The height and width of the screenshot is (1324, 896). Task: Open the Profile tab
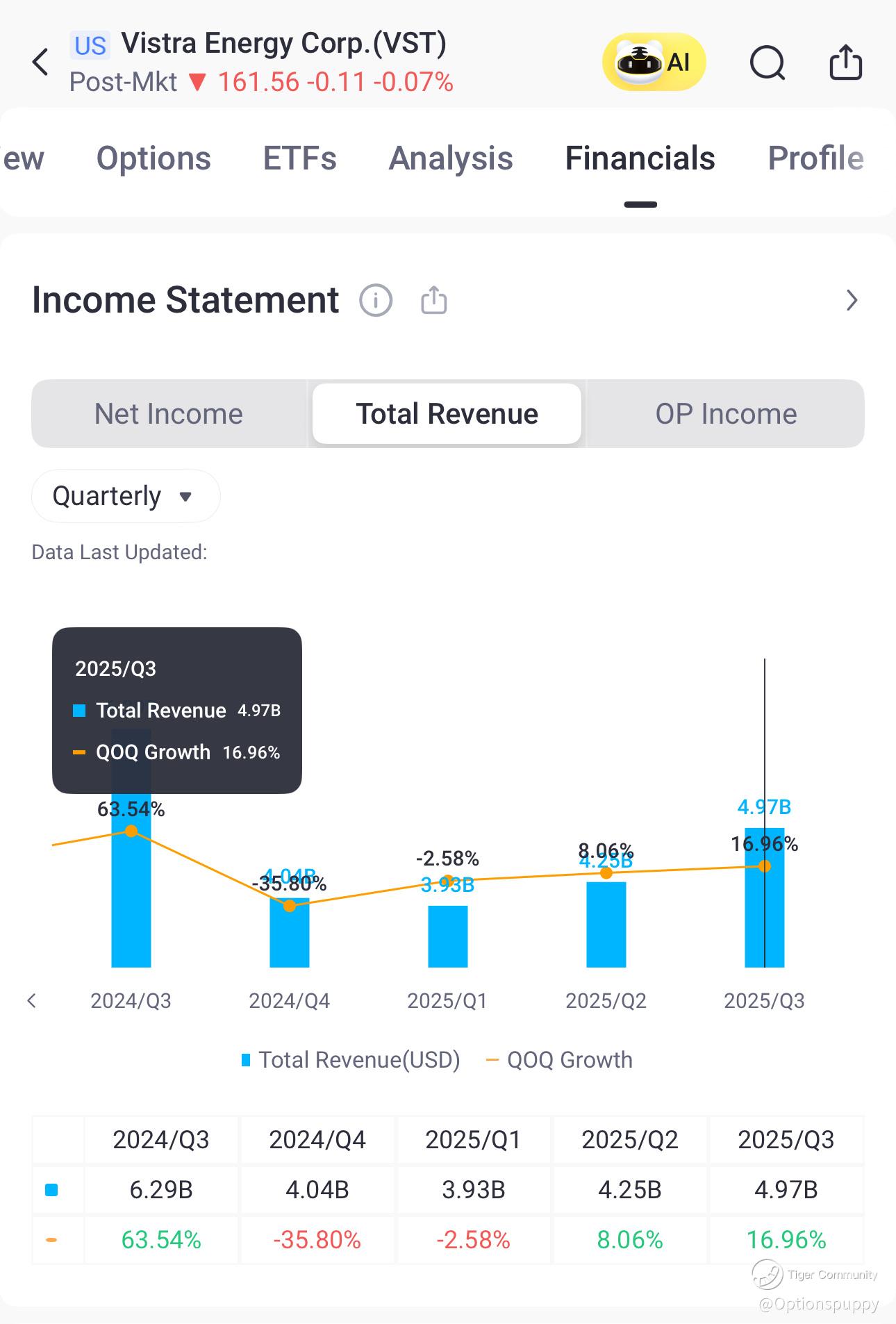tap(815, 158)
